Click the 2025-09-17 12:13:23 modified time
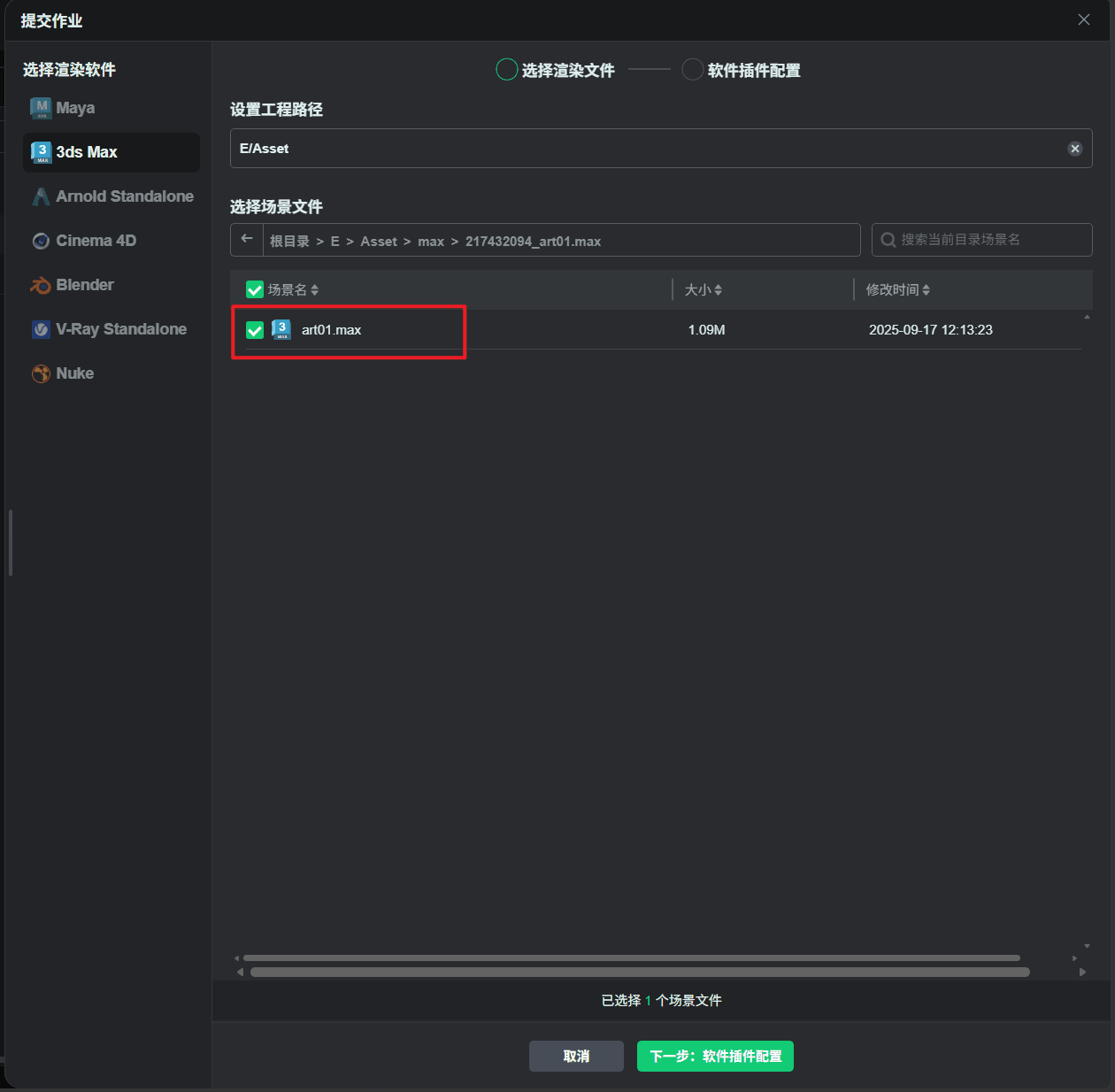 [x=931, y=330]
